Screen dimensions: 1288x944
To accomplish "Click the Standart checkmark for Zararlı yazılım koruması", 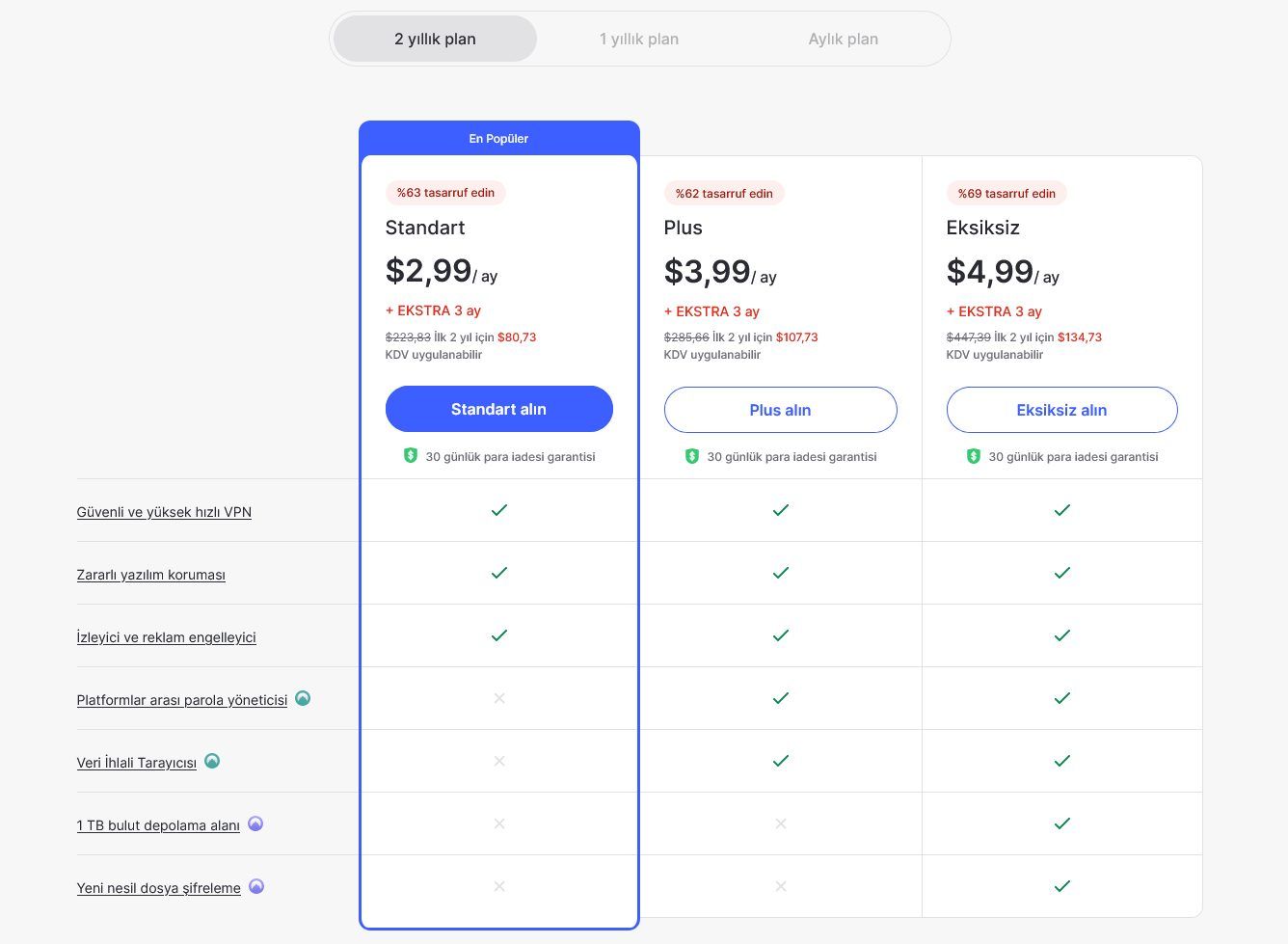I will click(x=499, y=573).
